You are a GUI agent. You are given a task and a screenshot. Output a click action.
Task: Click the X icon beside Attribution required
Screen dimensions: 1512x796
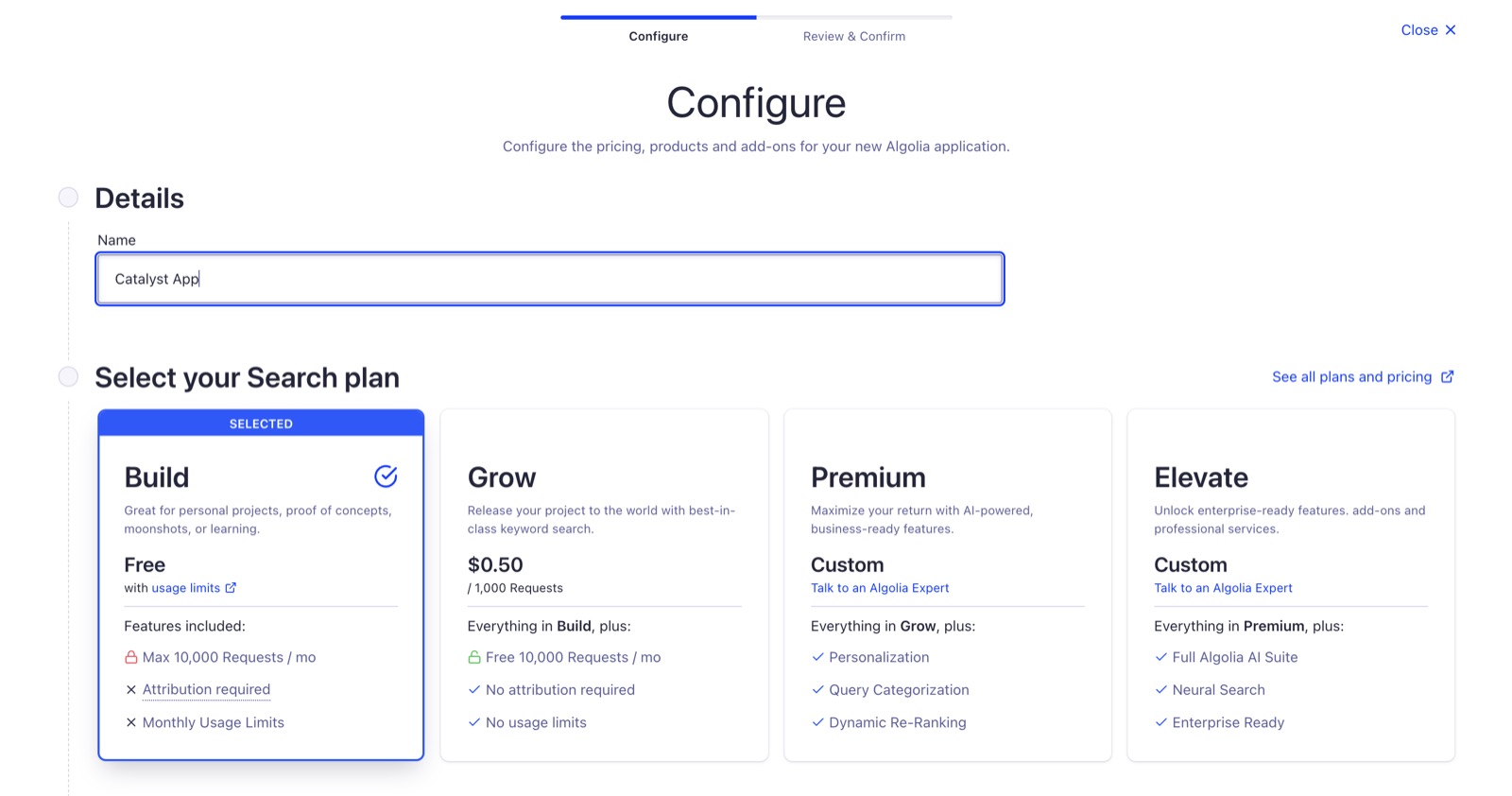130,689
